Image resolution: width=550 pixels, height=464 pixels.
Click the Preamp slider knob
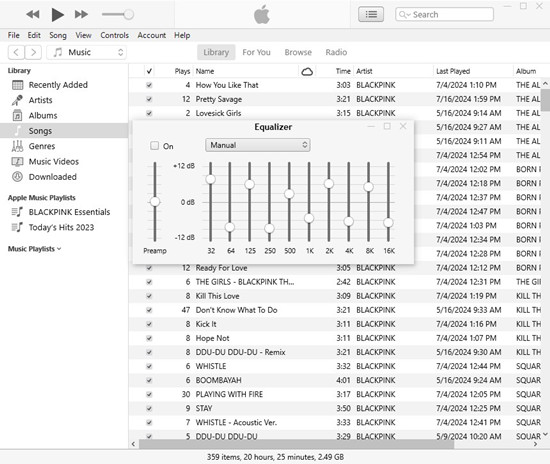pyautogui.click(x=155, y=202)
